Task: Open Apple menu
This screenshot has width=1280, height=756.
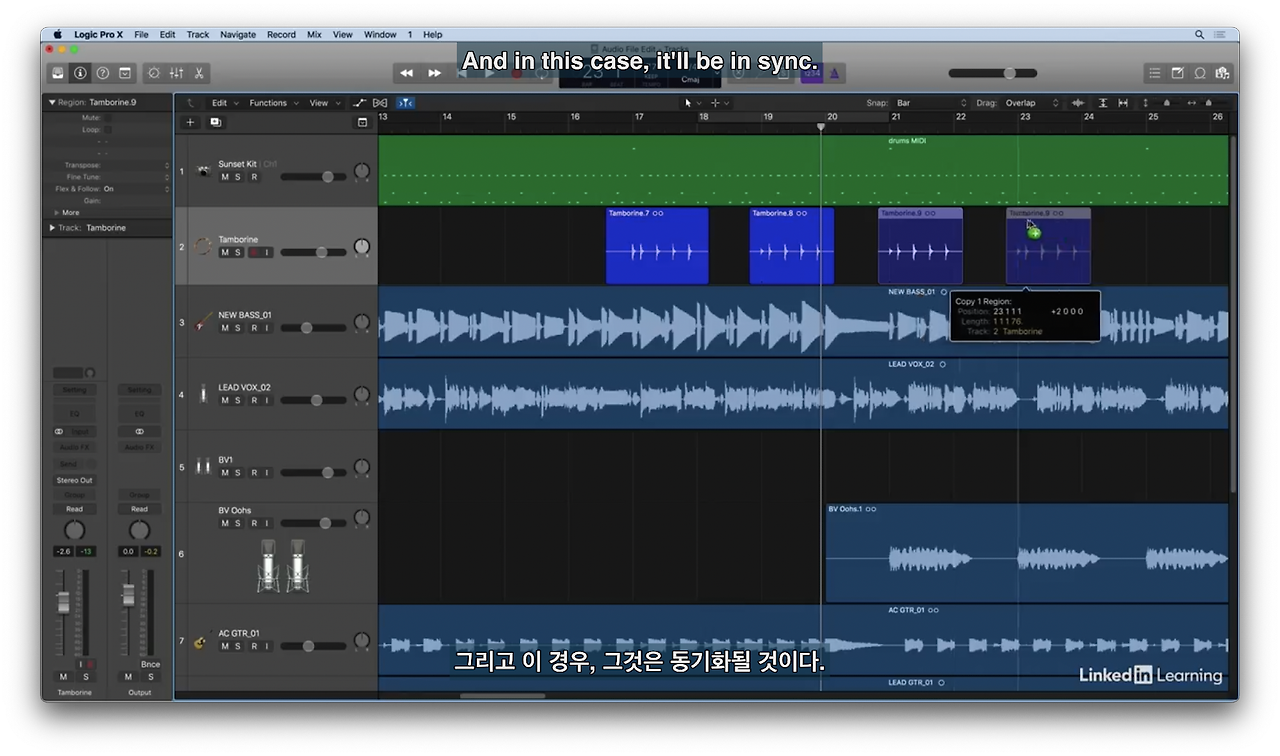Action: pyautogui.click(x=58, y=34)
